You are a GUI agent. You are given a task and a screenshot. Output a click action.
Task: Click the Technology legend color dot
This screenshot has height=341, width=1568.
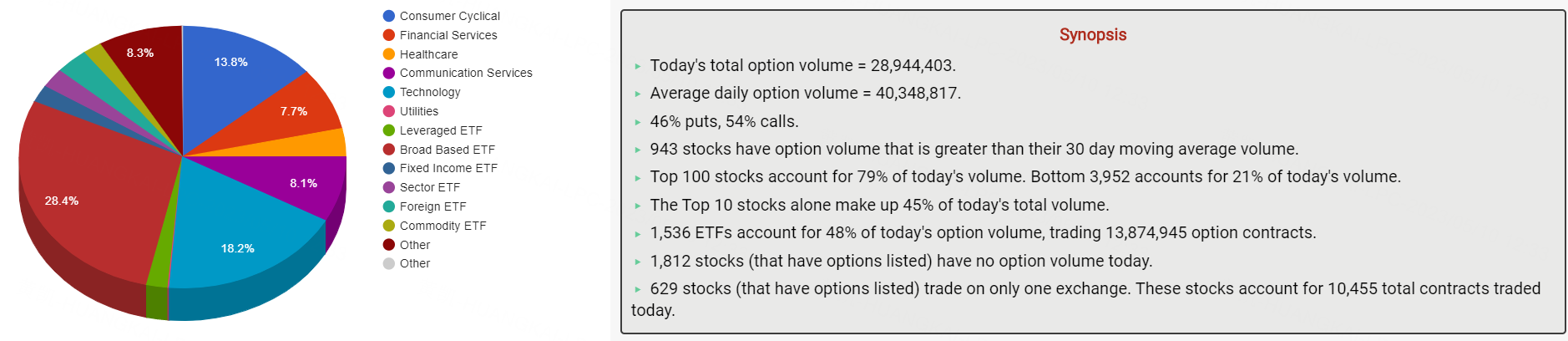tap(389, 92)
